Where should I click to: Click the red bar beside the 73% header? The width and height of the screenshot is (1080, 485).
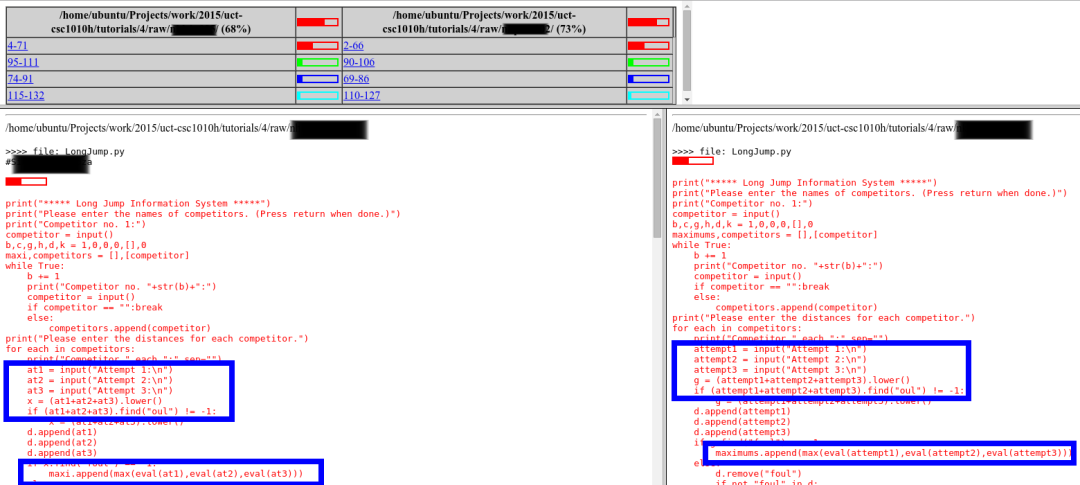[x=649, y=22]
